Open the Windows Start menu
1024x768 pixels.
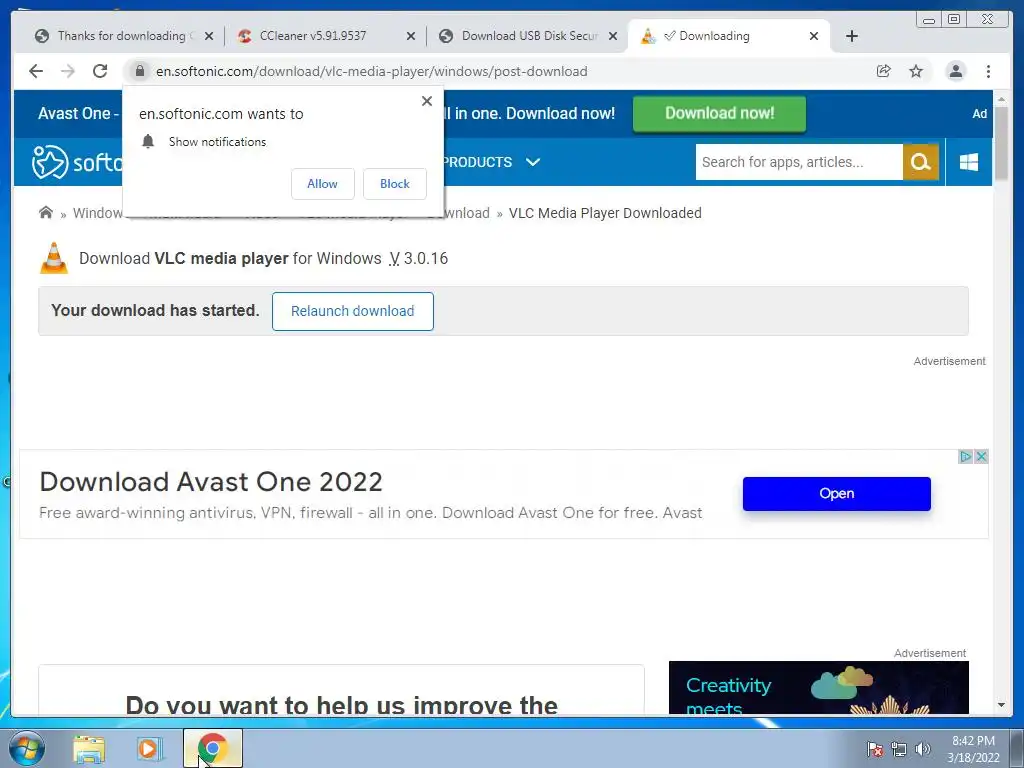pyautogui.click(x=26, y=748)
